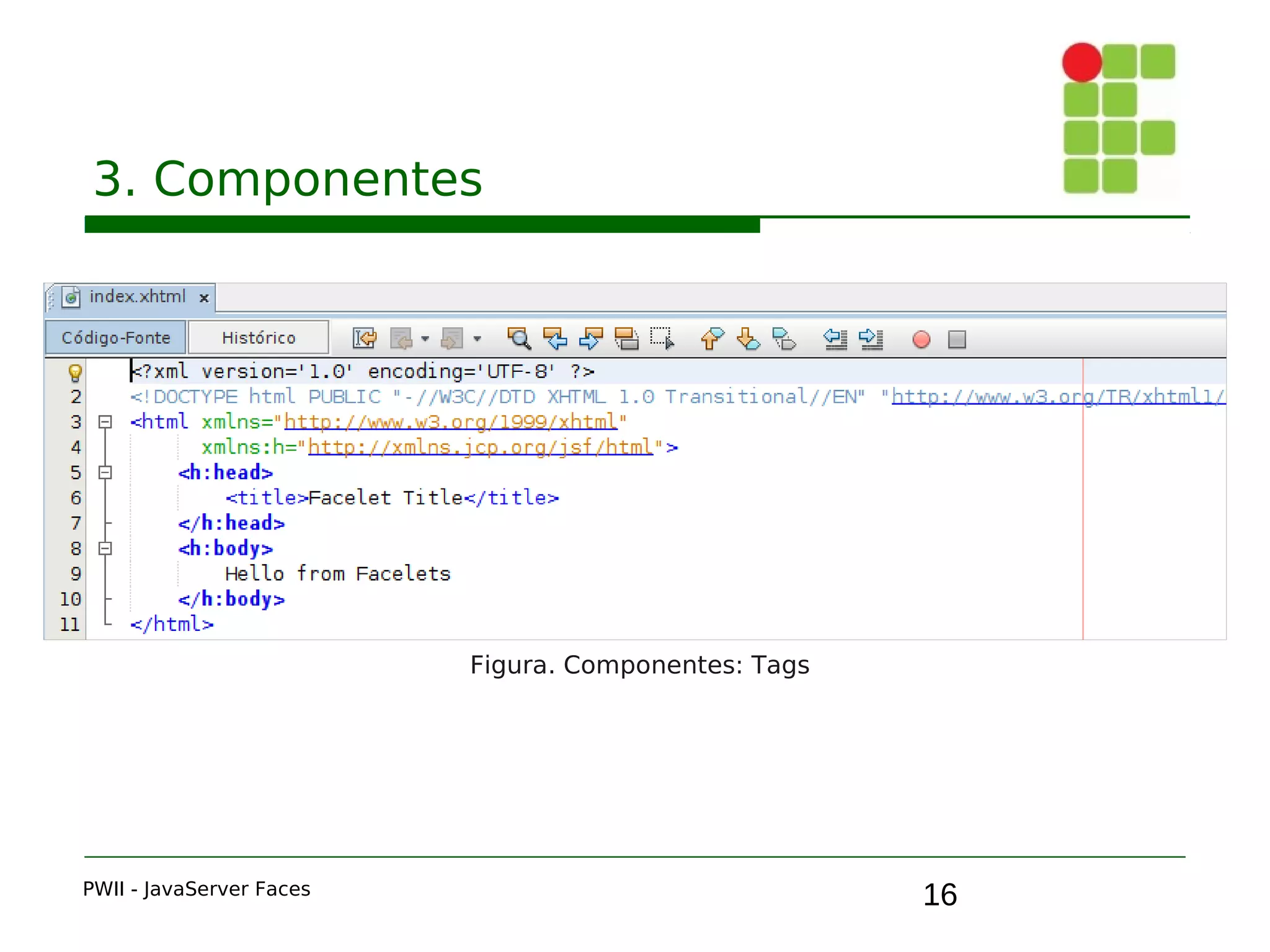Click the Back navigation icon
1270x952 pixels.
pyautogui.click(x=401, y=339)
